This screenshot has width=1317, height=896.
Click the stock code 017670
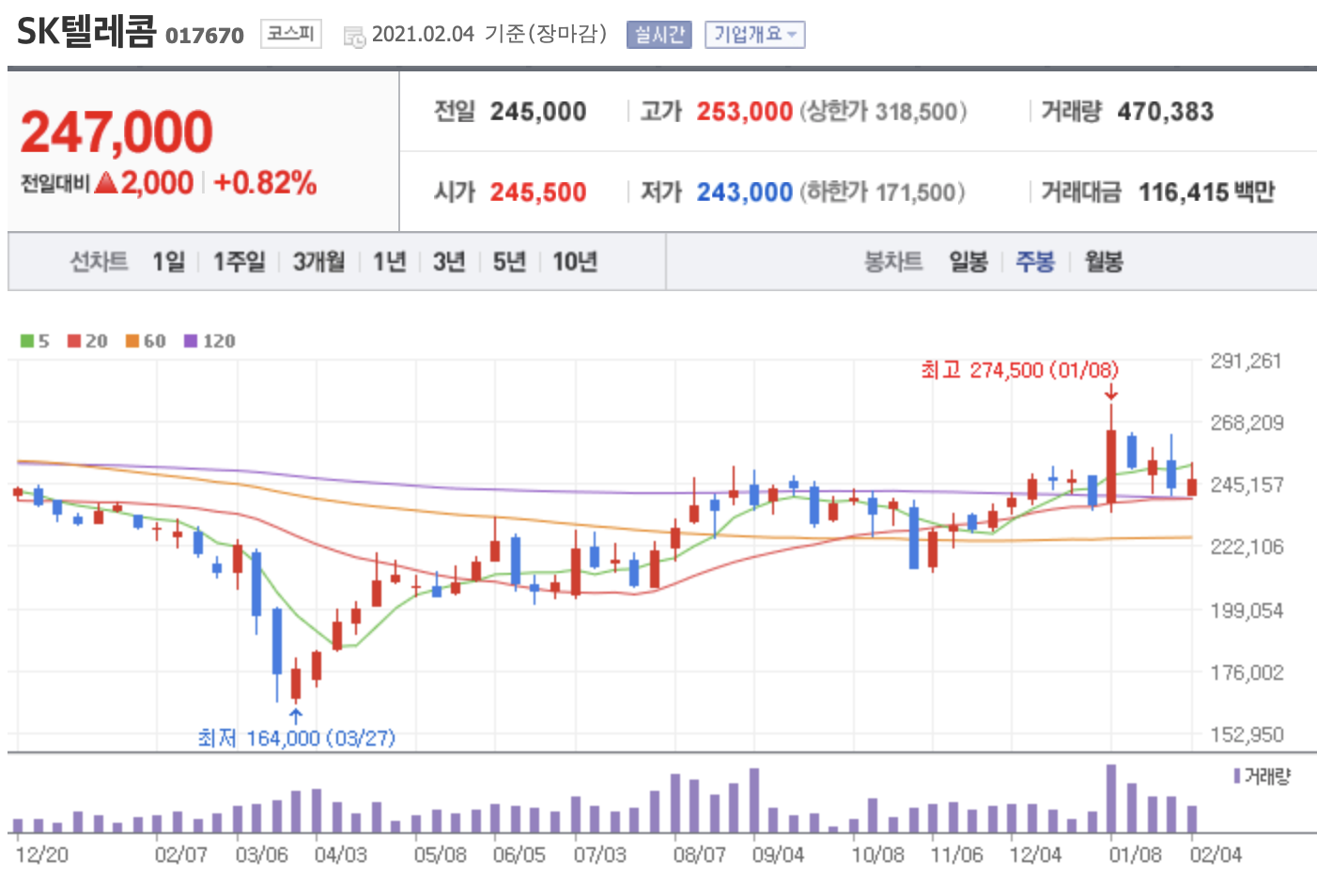205,36
